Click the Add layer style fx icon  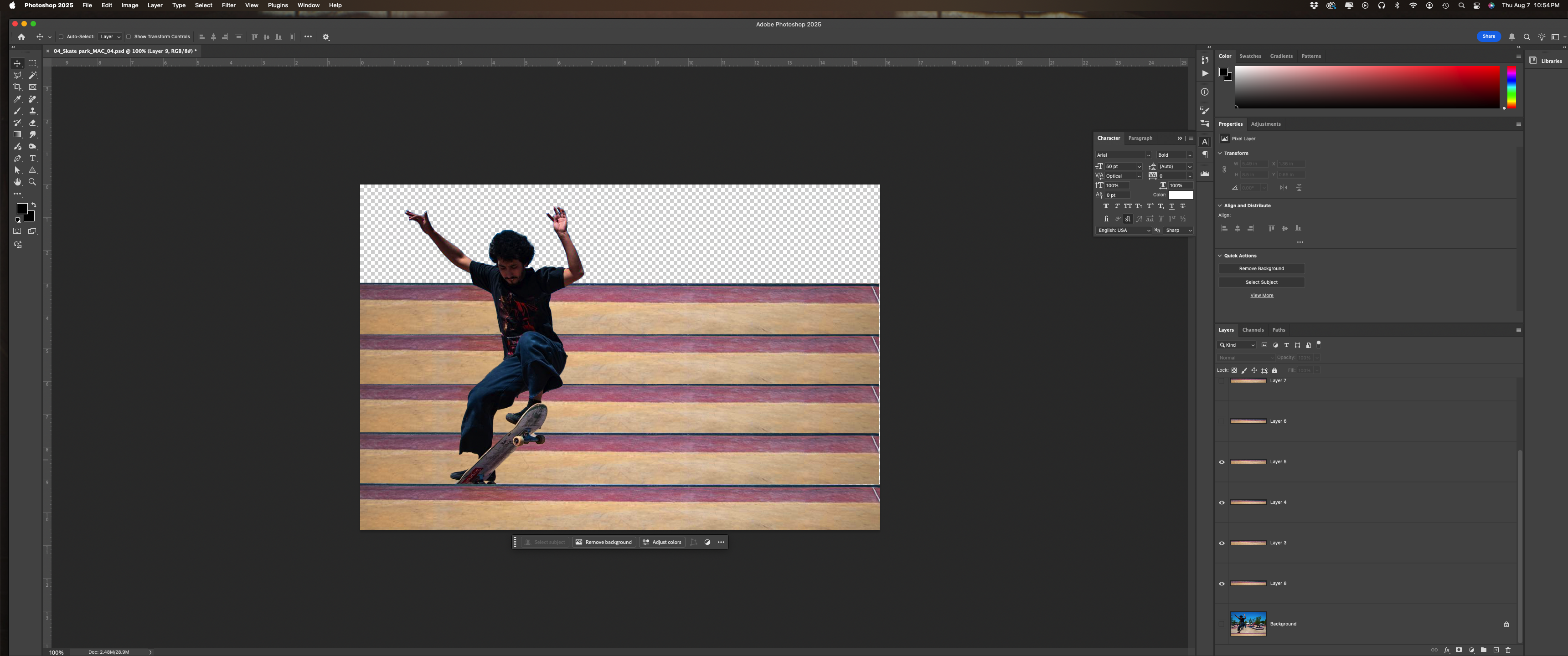tap(1447, 650)
